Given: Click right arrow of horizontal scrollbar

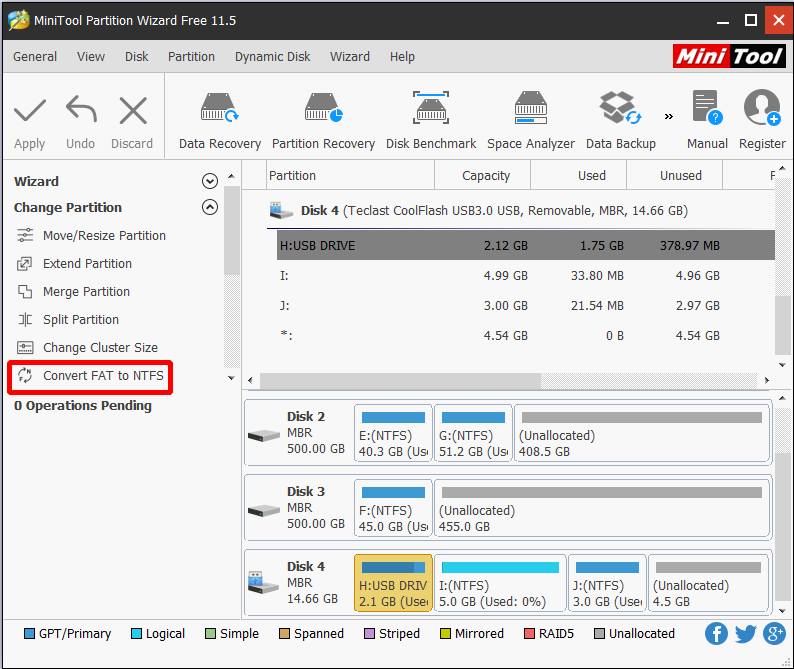Looking at the screenshot, I should pyautogui.click(x=767, y=380).
